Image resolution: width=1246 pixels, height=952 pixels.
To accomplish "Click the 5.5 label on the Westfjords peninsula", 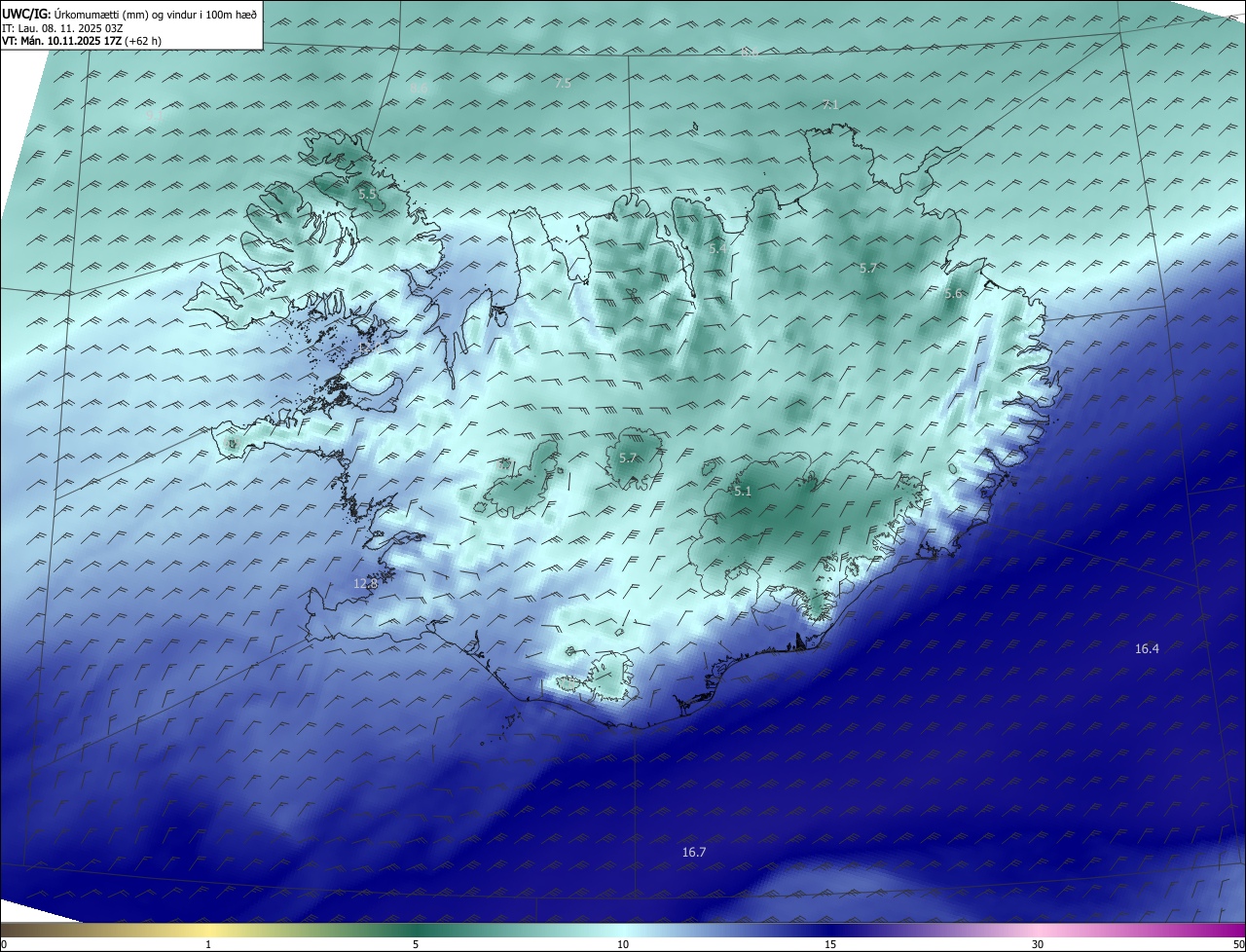I will (367, 194).
